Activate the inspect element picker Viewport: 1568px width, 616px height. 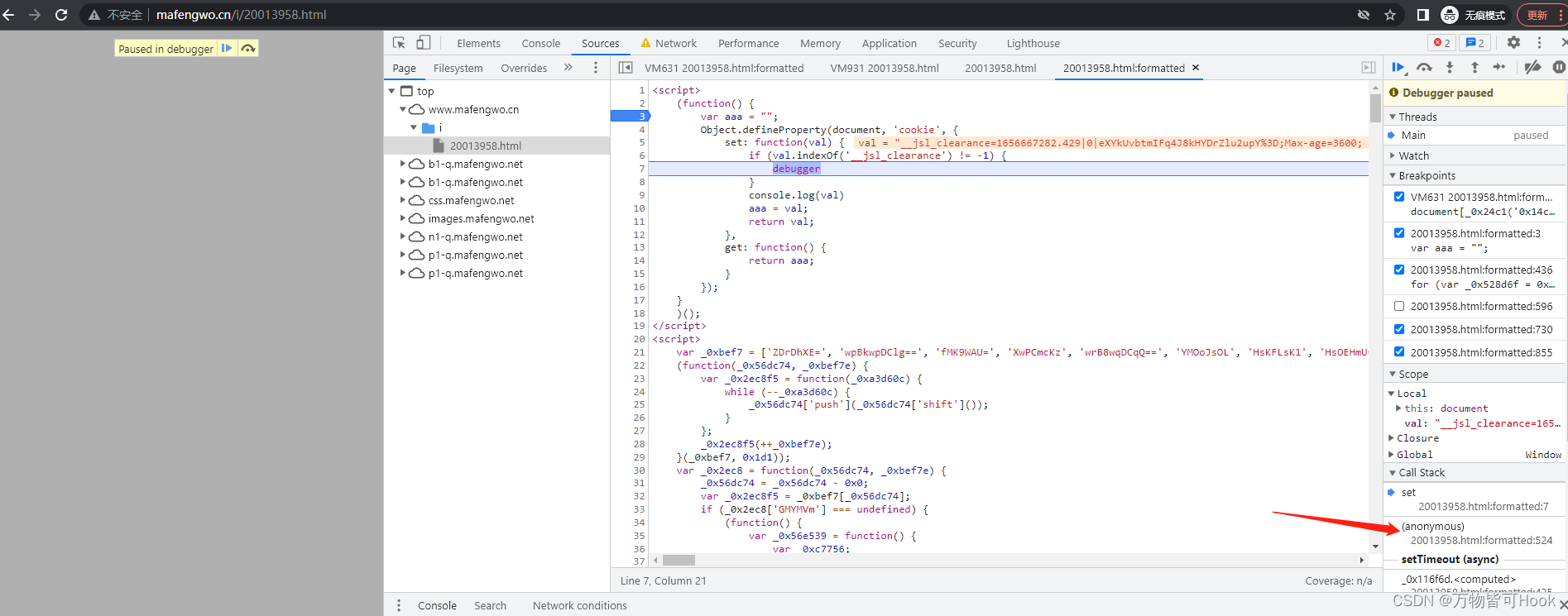point(399,43)
